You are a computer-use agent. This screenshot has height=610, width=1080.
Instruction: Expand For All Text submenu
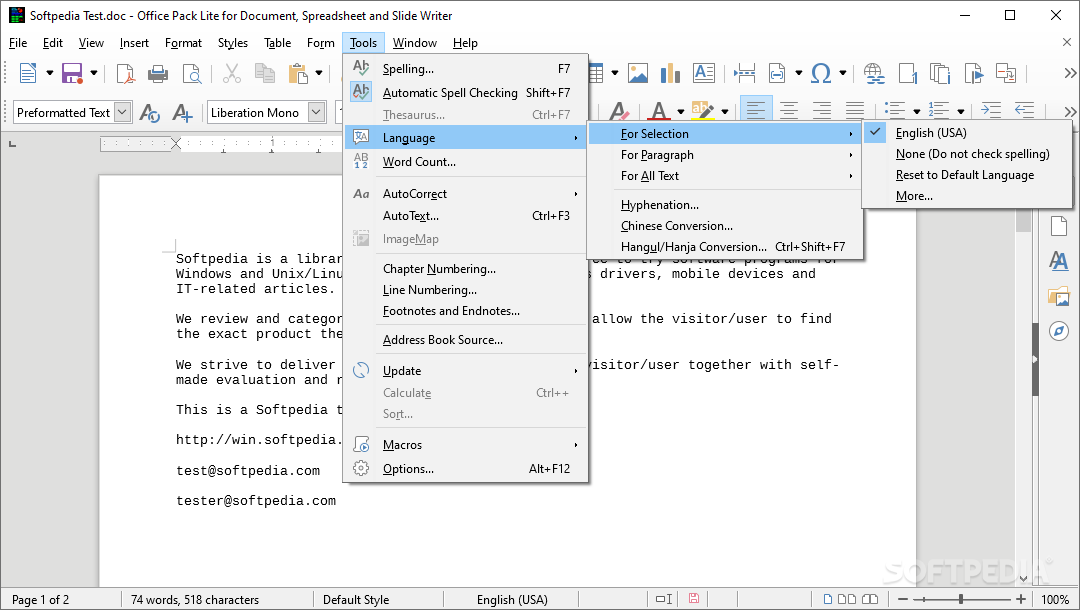point(725,176)
